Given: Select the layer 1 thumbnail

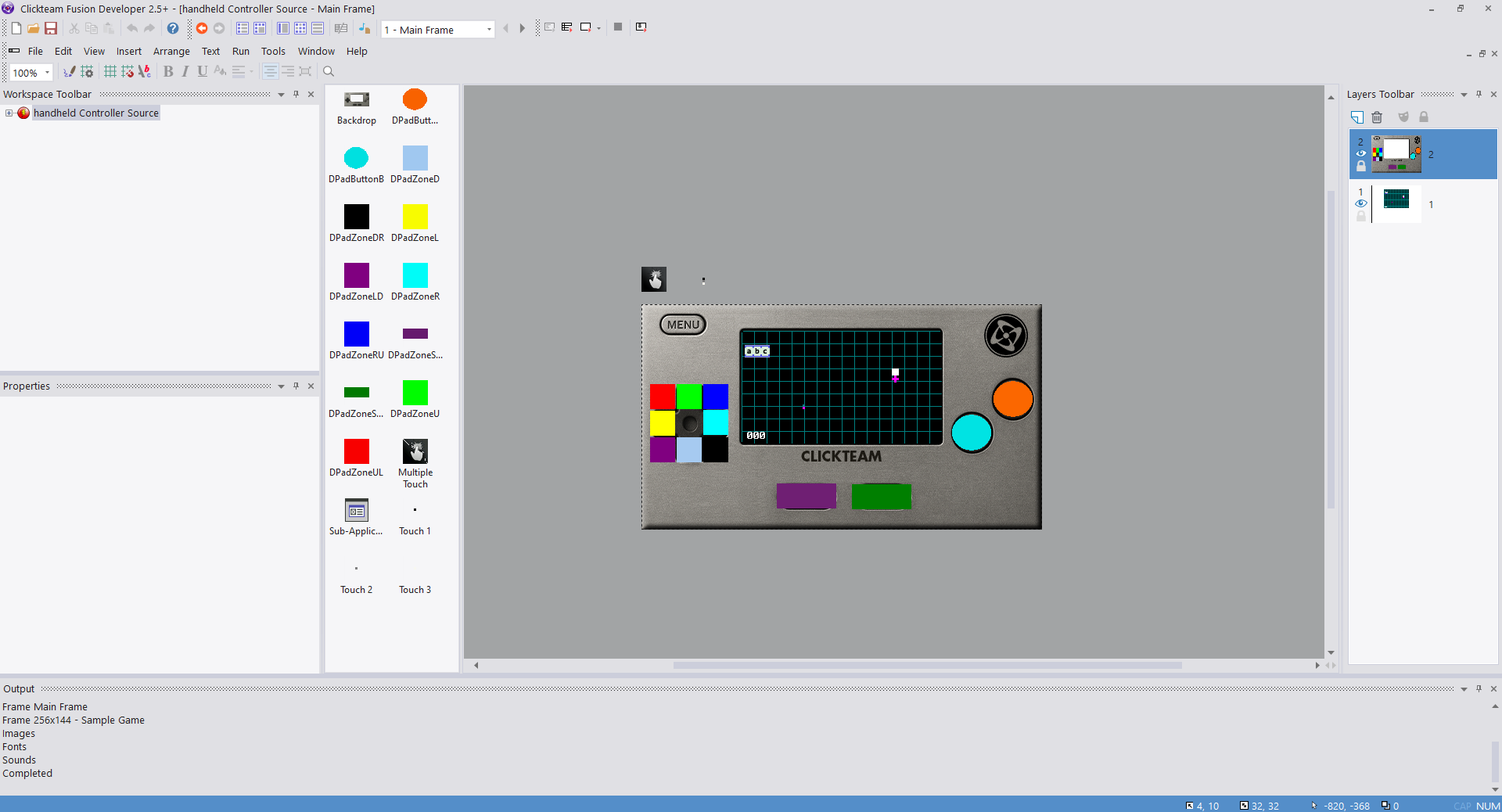Looking at the screenshot, I should pyautogui.click(x=1396, y=203).
